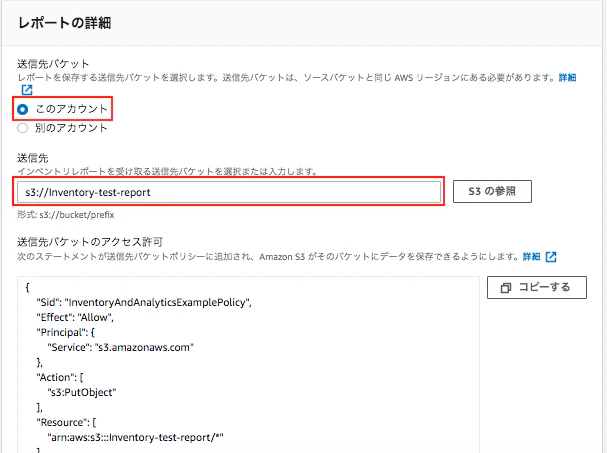
Task: Click the 送信先バケットのアクセス許可 label
Action: click(x=90, y=242)
